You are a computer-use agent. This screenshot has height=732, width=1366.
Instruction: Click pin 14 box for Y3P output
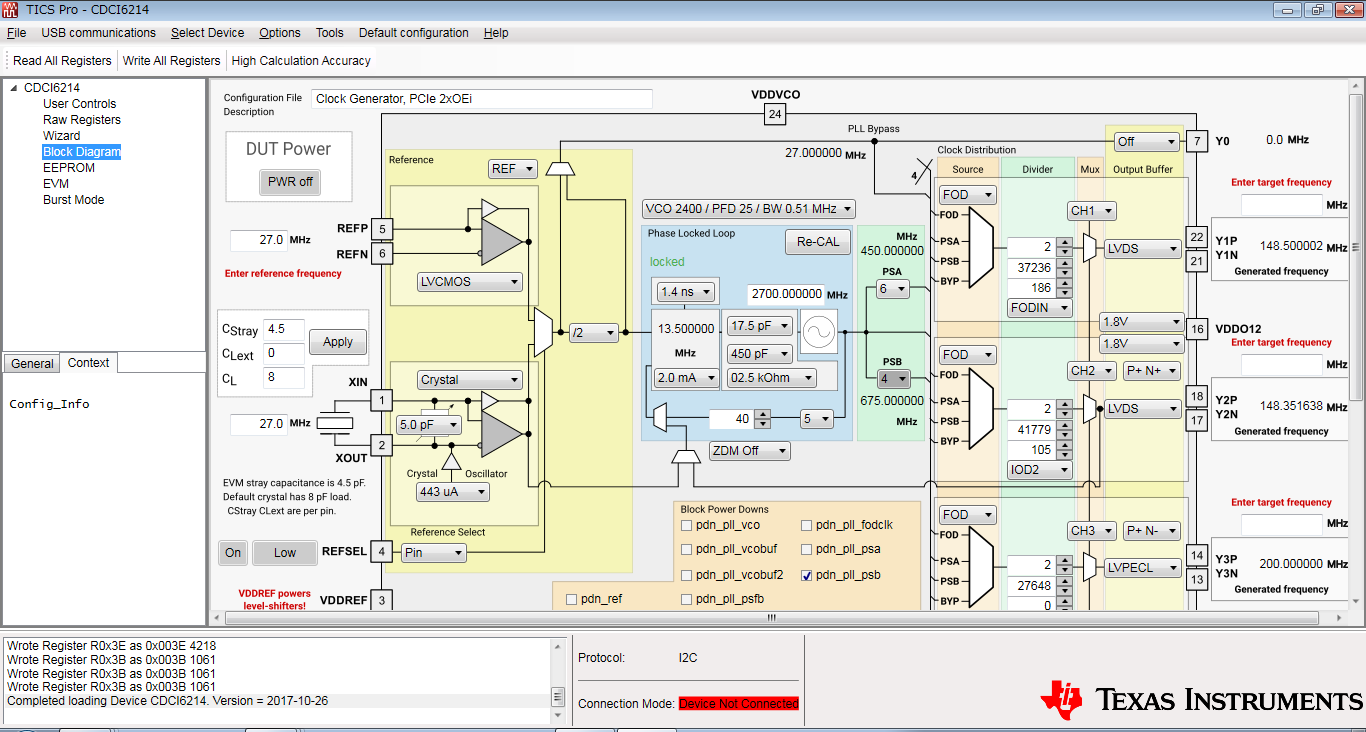pos(1197,555)
